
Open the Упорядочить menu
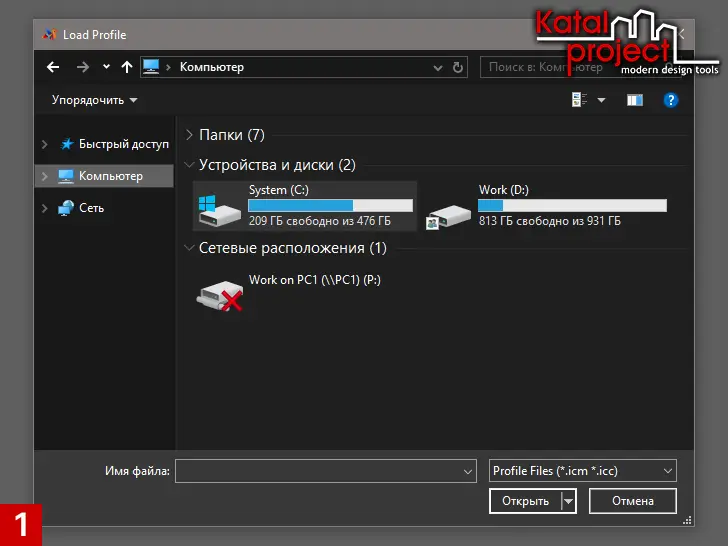click(x=94, y=100)
